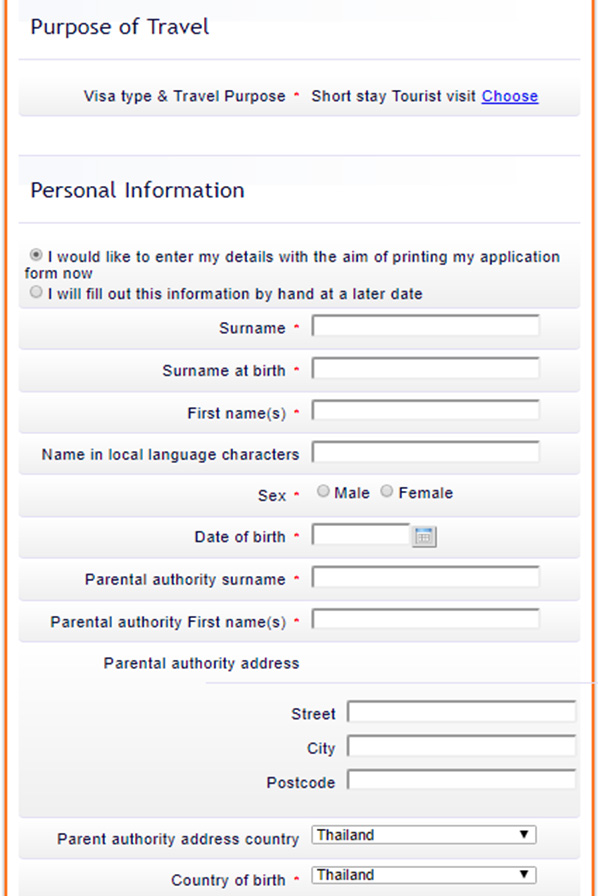Click the Name in local language characters field
598x896 pixels.
click(x=426, y=452)
